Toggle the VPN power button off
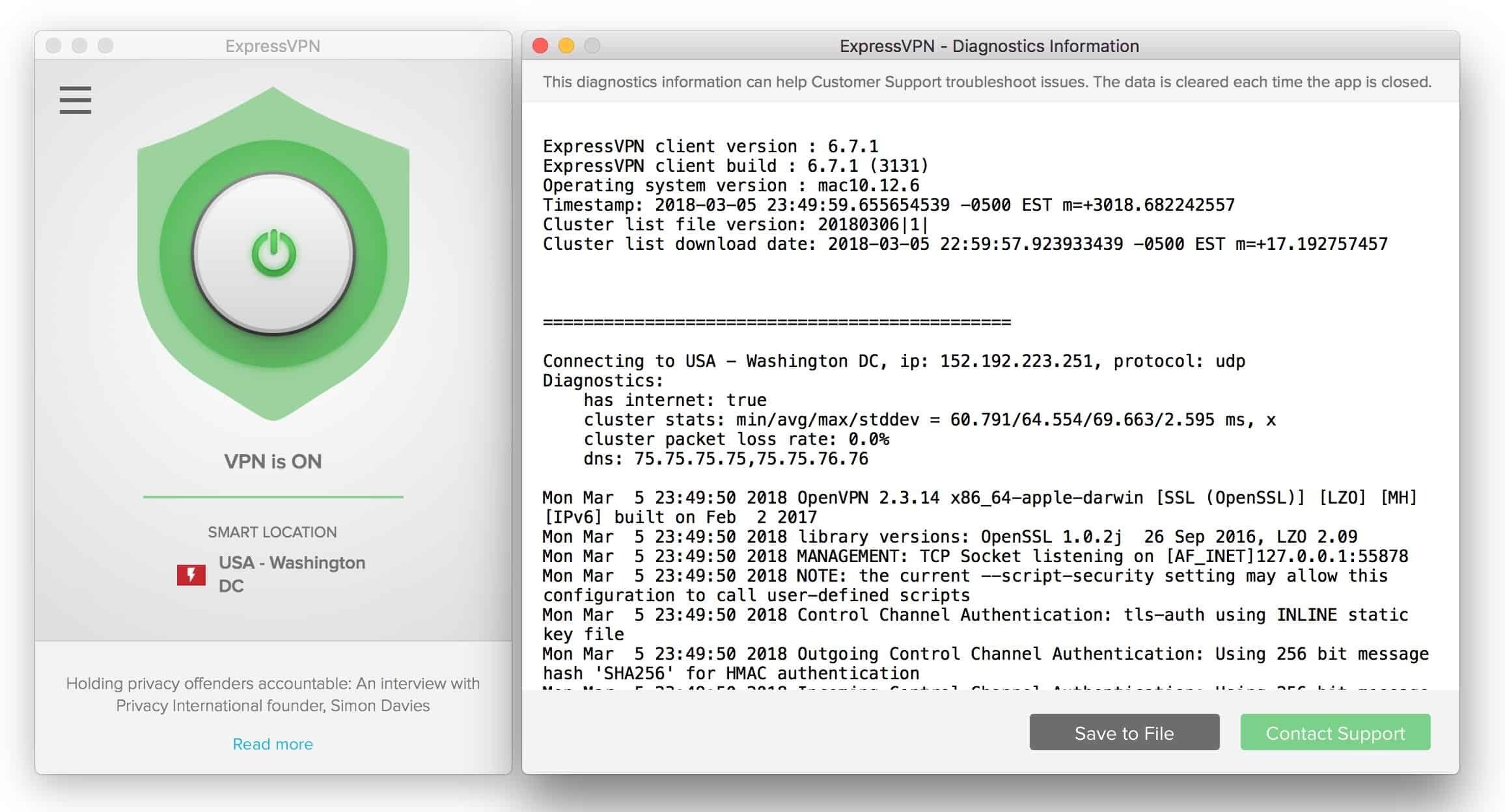 273,254
